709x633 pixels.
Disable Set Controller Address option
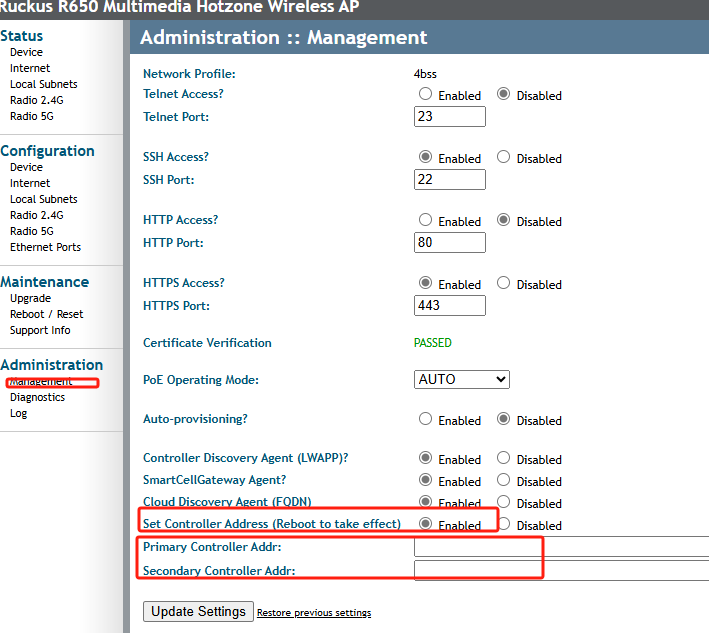(504, 524)
